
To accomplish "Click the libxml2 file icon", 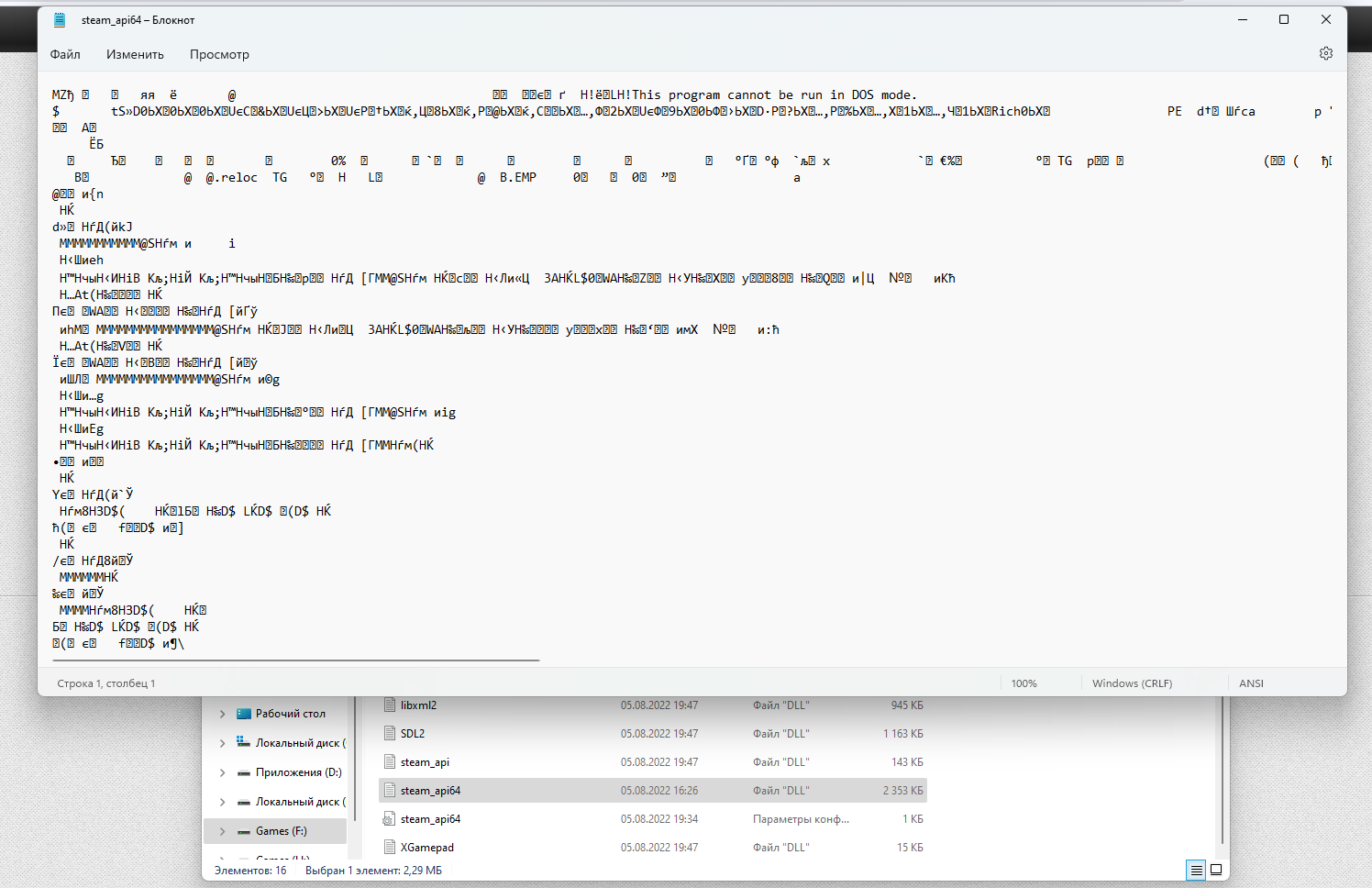I will [390, 705].
